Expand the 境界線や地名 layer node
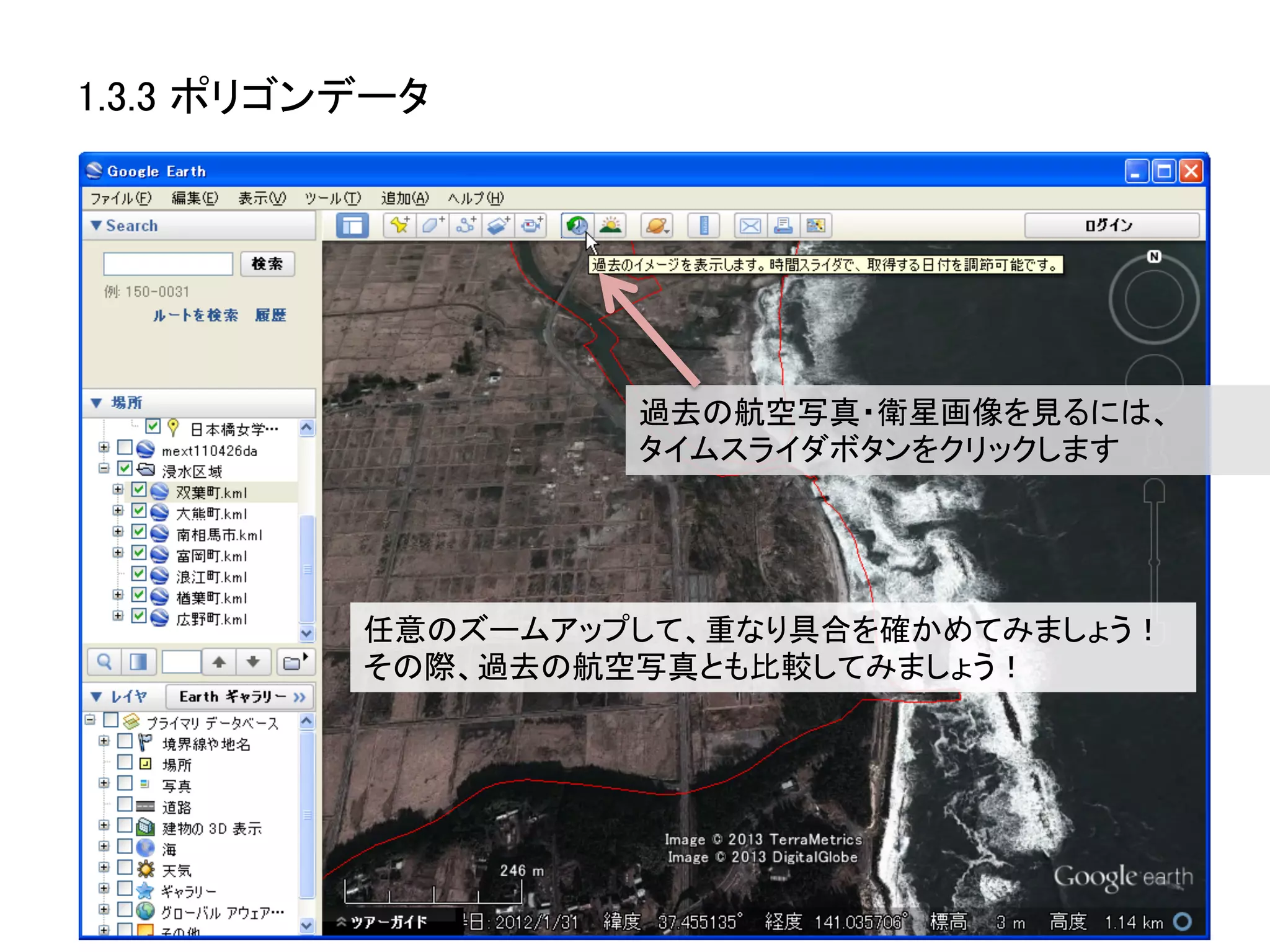This screenshot has height=952, width=1270. [104, 741]
